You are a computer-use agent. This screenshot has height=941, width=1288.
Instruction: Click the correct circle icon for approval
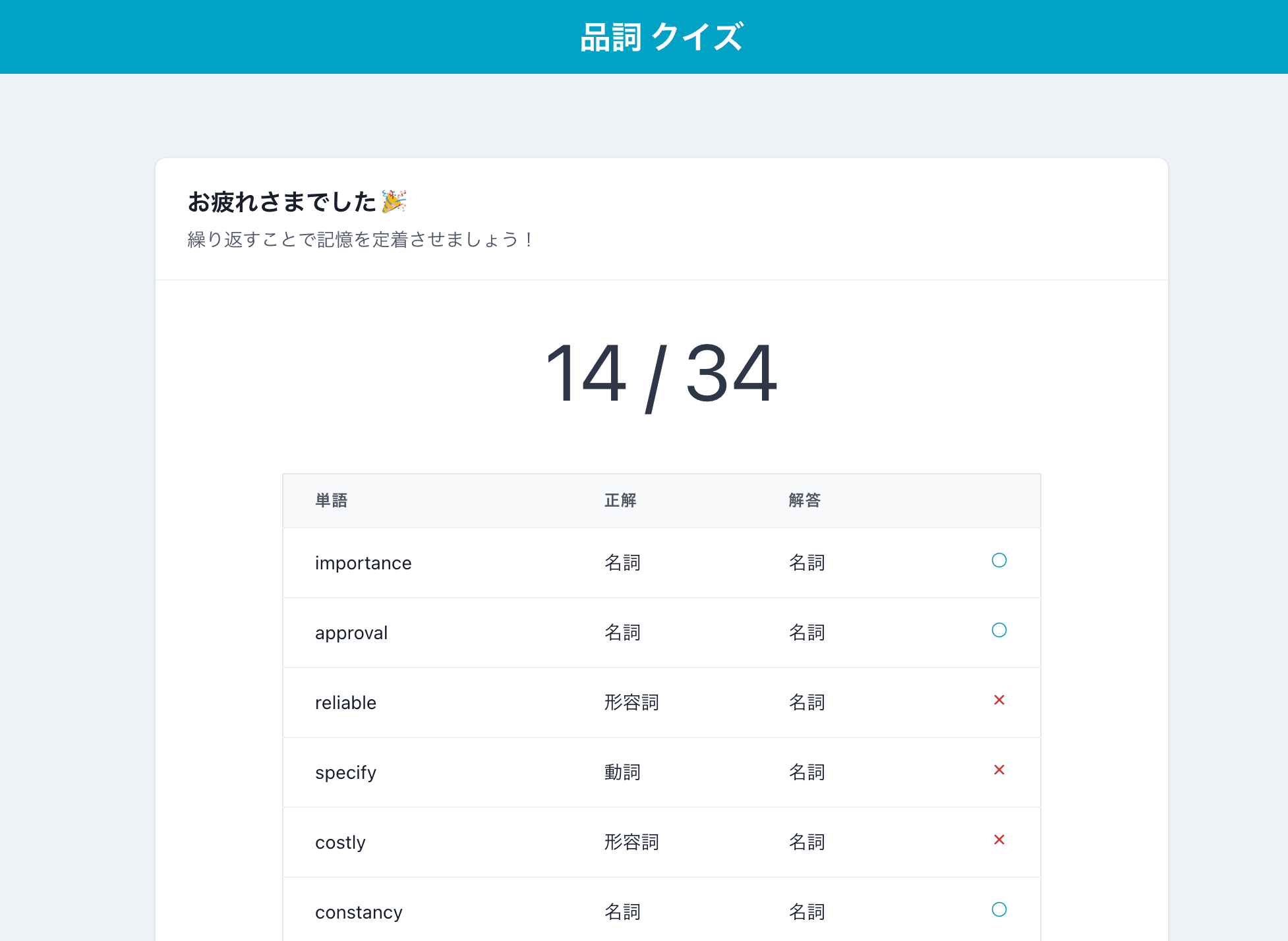(x=999, y=631)
